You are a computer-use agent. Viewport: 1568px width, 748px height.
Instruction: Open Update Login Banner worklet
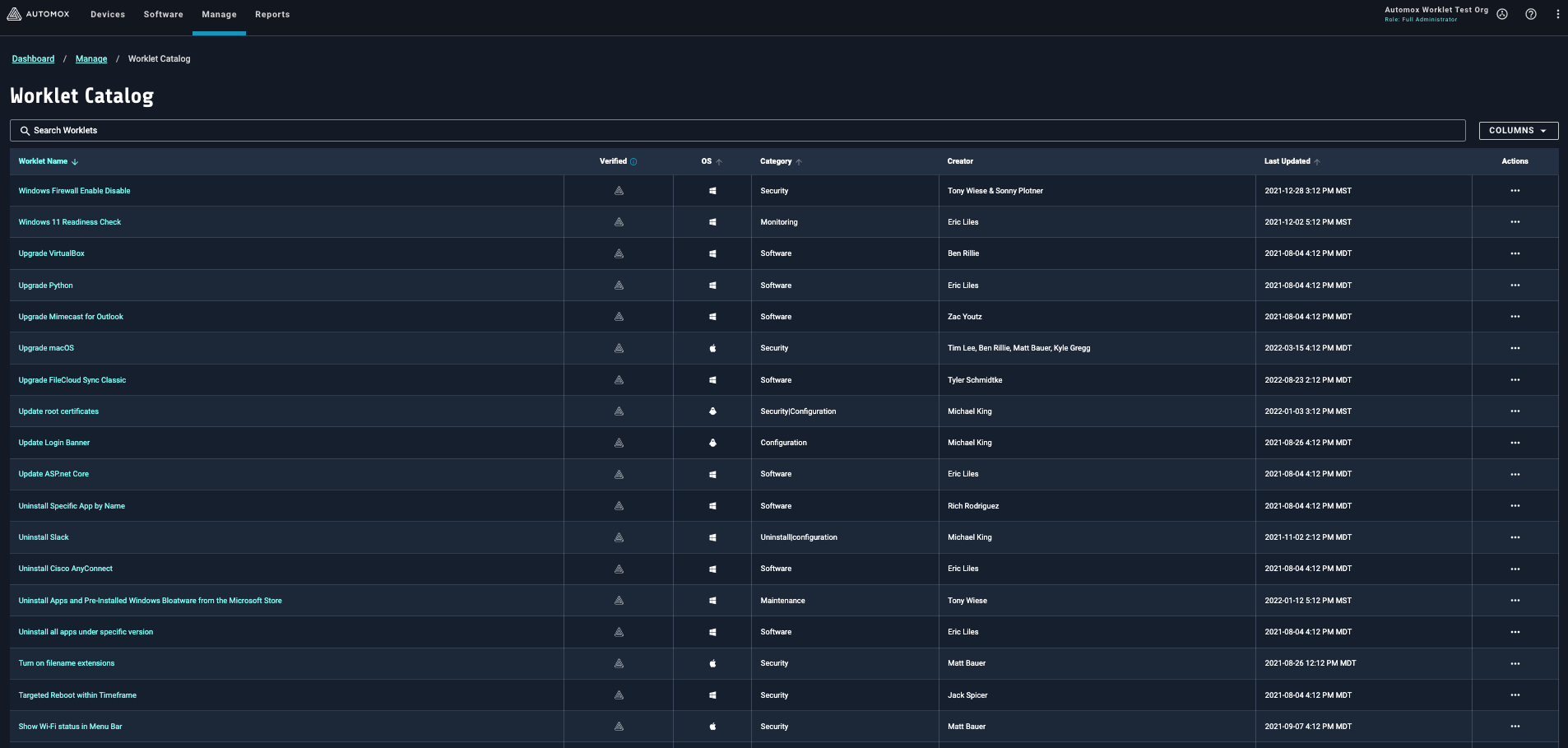pyautogui.click(x=54, y=443)
